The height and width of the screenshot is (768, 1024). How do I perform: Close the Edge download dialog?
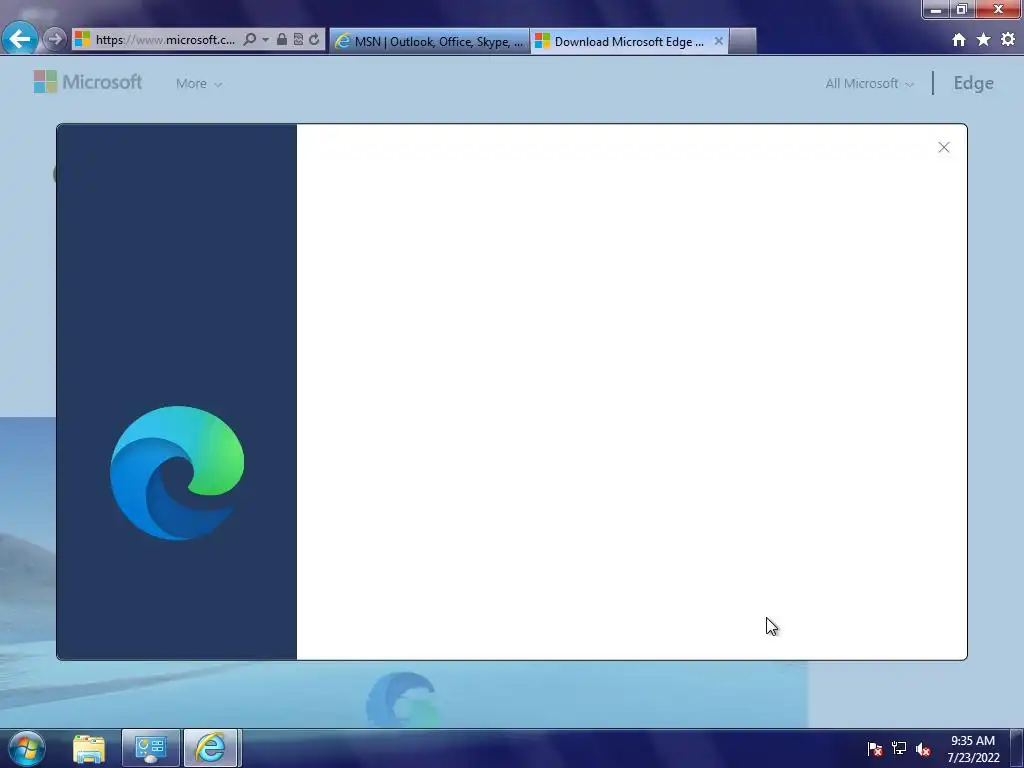coord(944,148)
